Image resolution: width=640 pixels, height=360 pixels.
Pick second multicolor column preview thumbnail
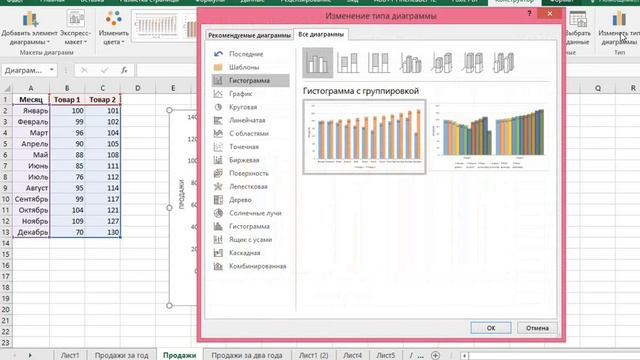[490, 137]
